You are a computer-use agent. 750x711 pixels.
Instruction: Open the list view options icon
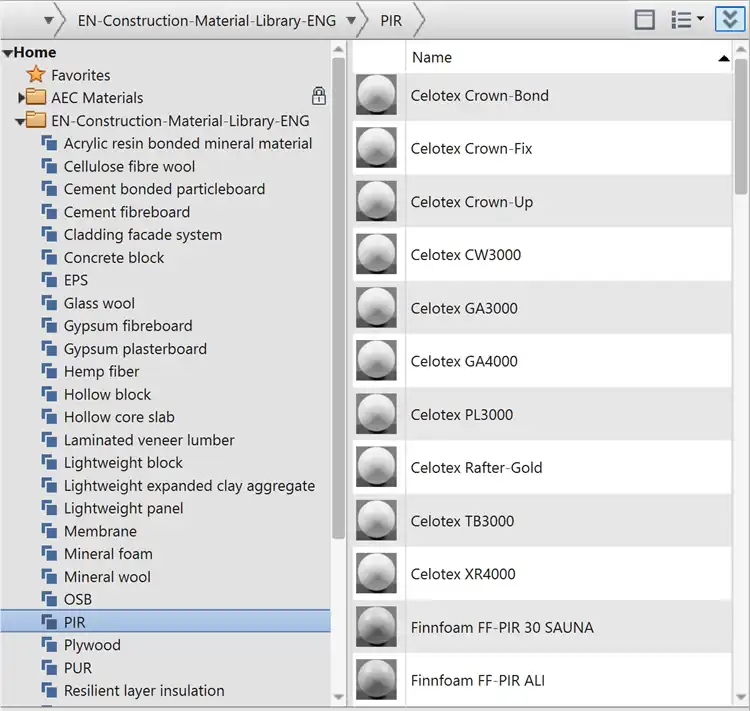[x=681, y=20]
